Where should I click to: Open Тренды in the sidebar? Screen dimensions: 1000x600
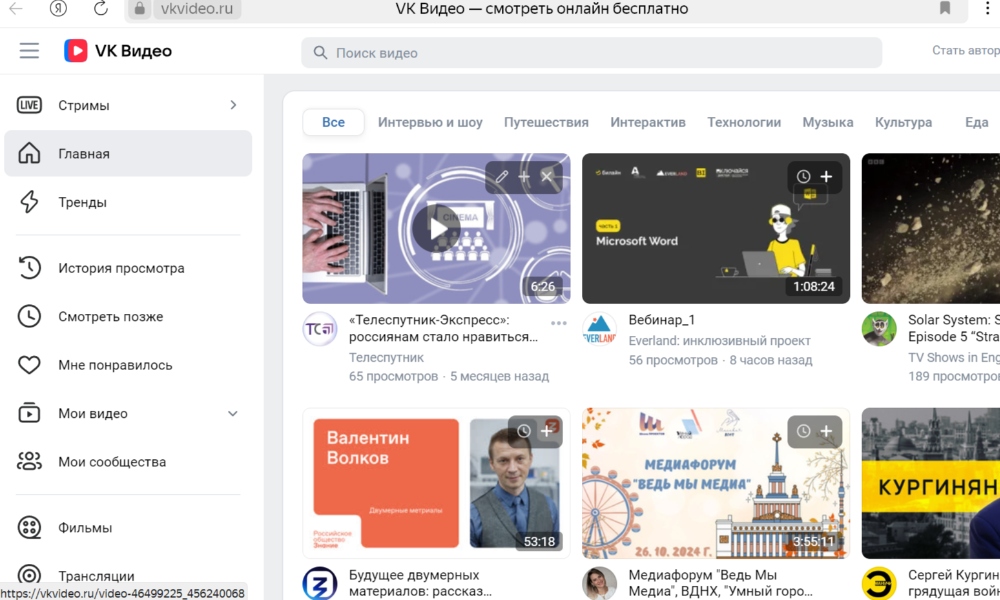128,202
